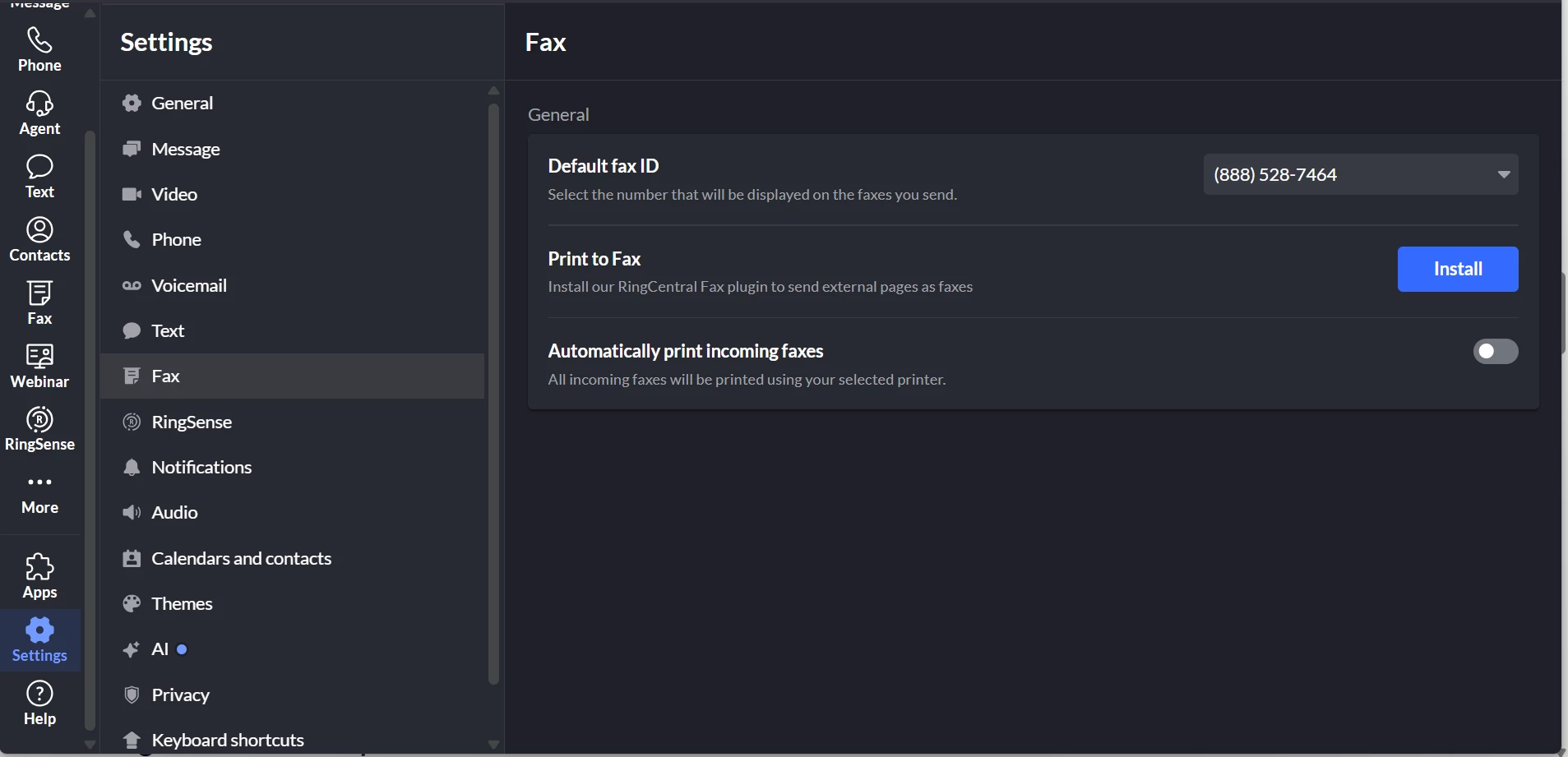The image size is (1568, 757).
Task: Open the Phone section in left navigation bar
Action: [39, 49]
